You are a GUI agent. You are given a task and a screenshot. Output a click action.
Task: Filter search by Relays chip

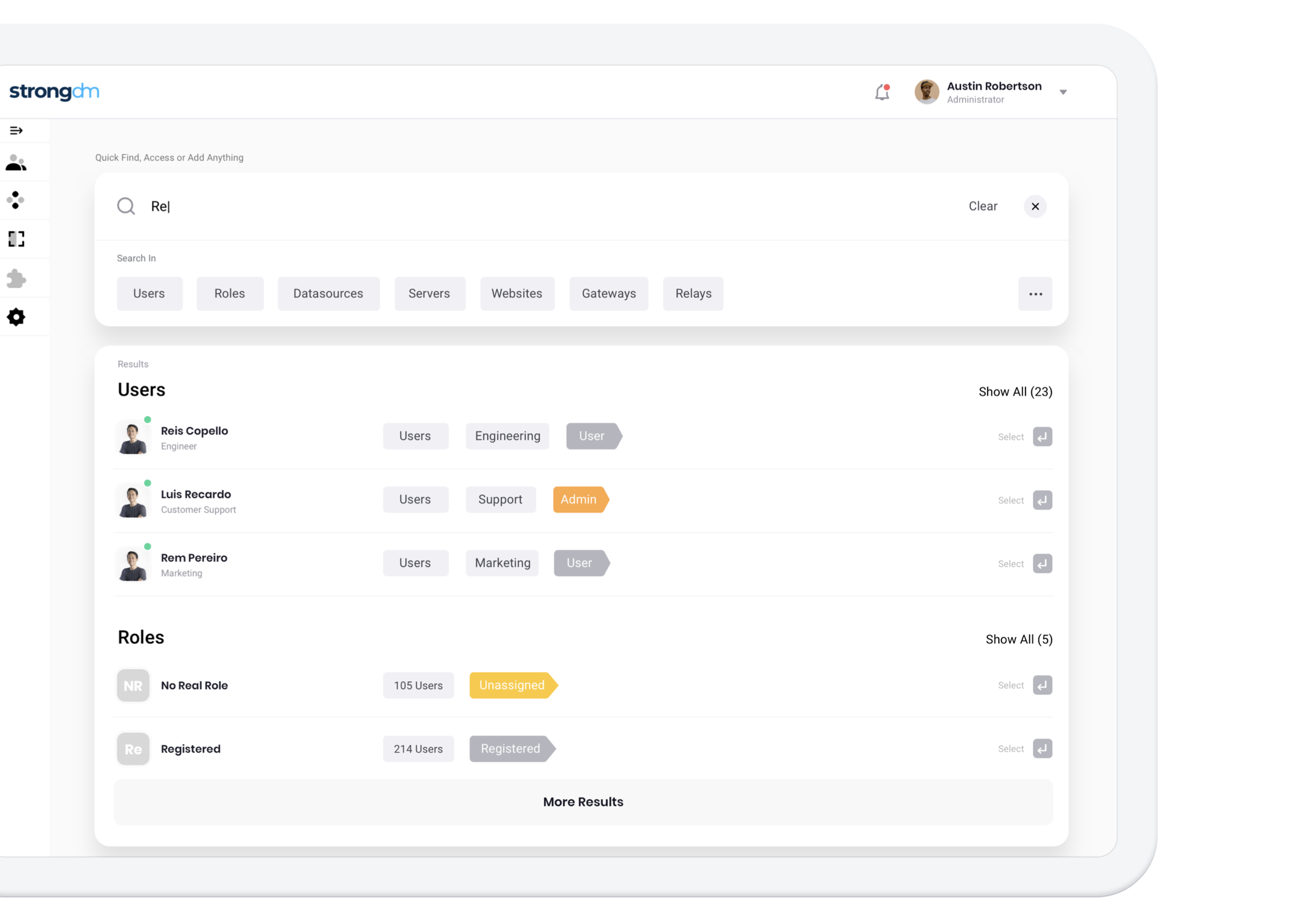[693, 294]
